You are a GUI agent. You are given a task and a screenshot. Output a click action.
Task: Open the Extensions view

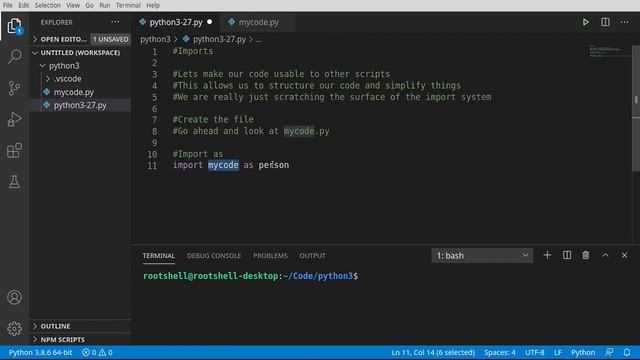point(14,151)
